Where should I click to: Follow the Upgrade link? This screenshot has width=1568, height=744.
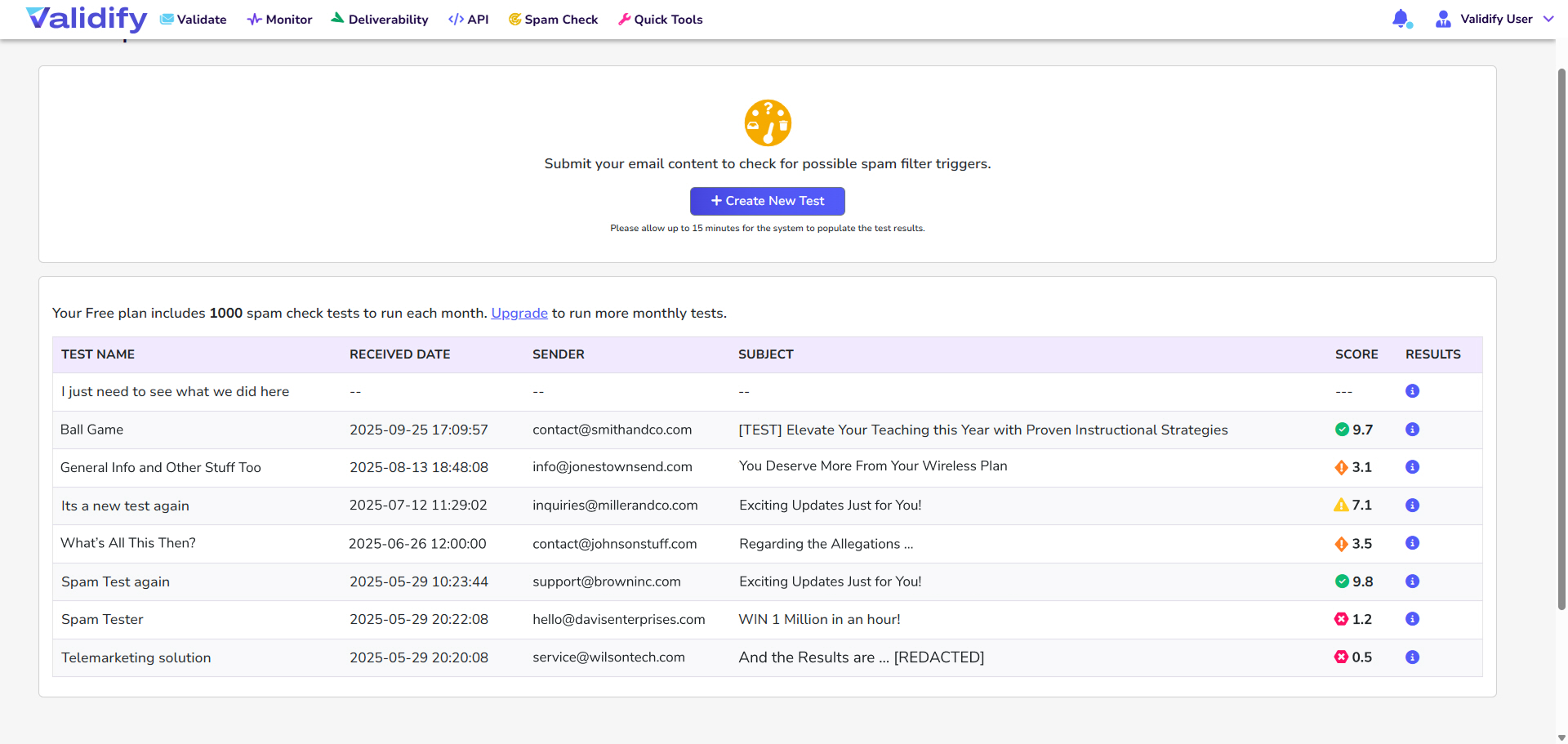(x=519, y=314)
